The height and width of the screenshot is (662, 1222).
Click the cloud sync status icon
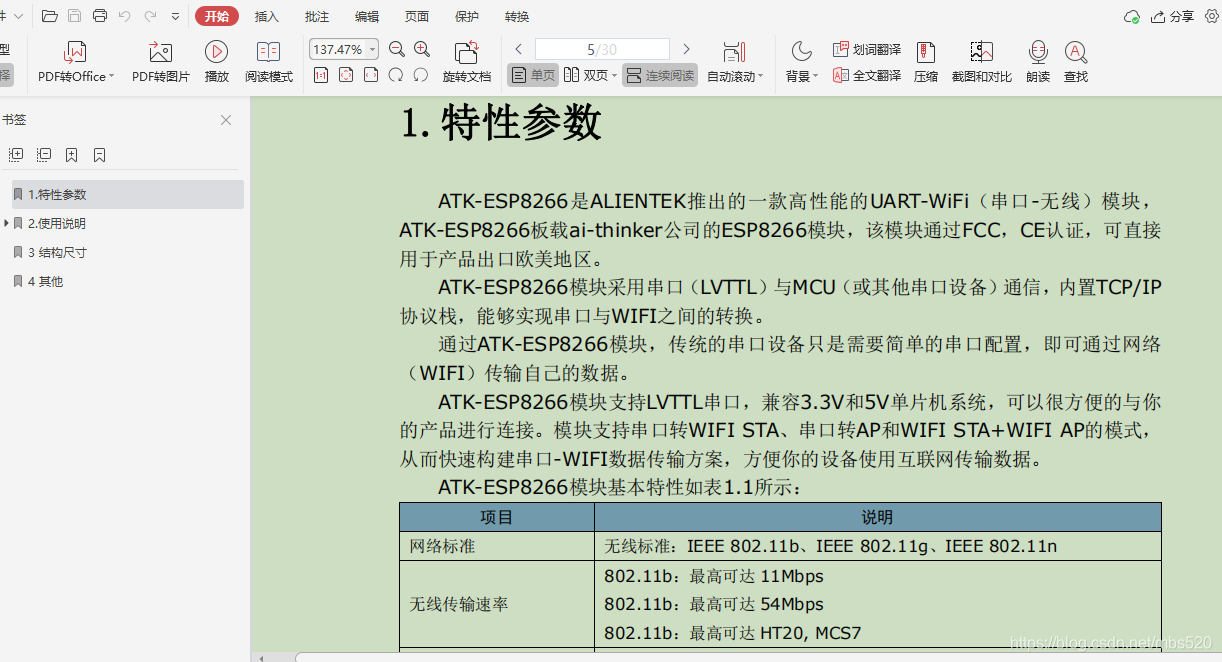point(1132,17)
